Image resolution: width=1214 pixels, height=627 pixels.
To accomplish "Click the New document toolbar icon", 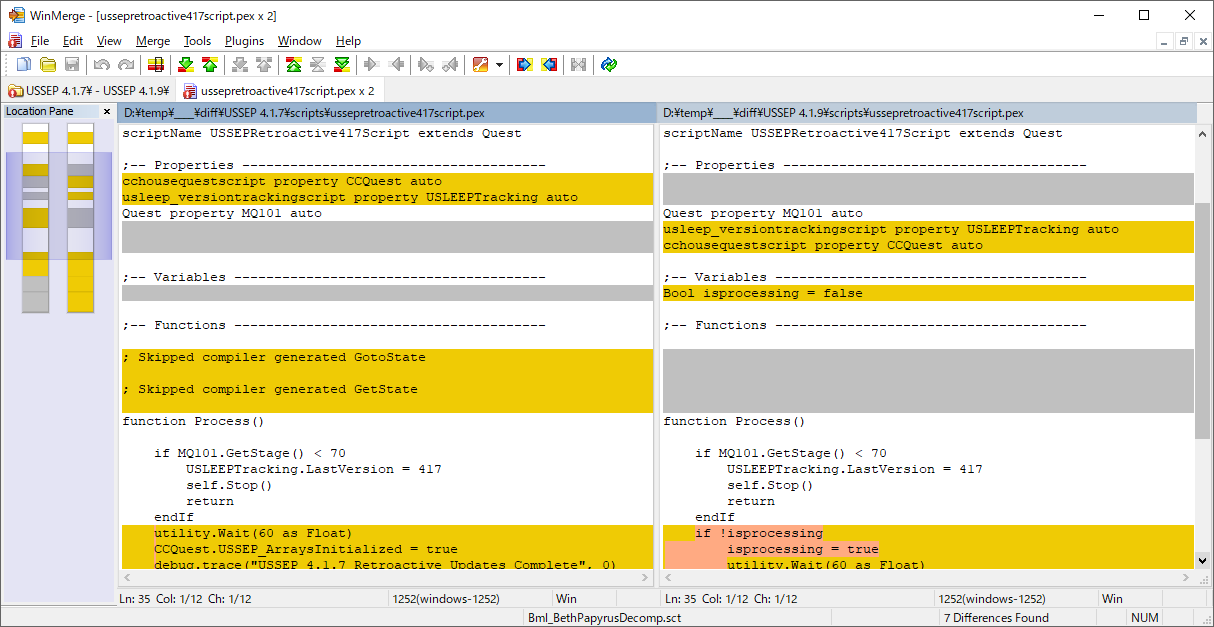I will (x=21, y=65).
